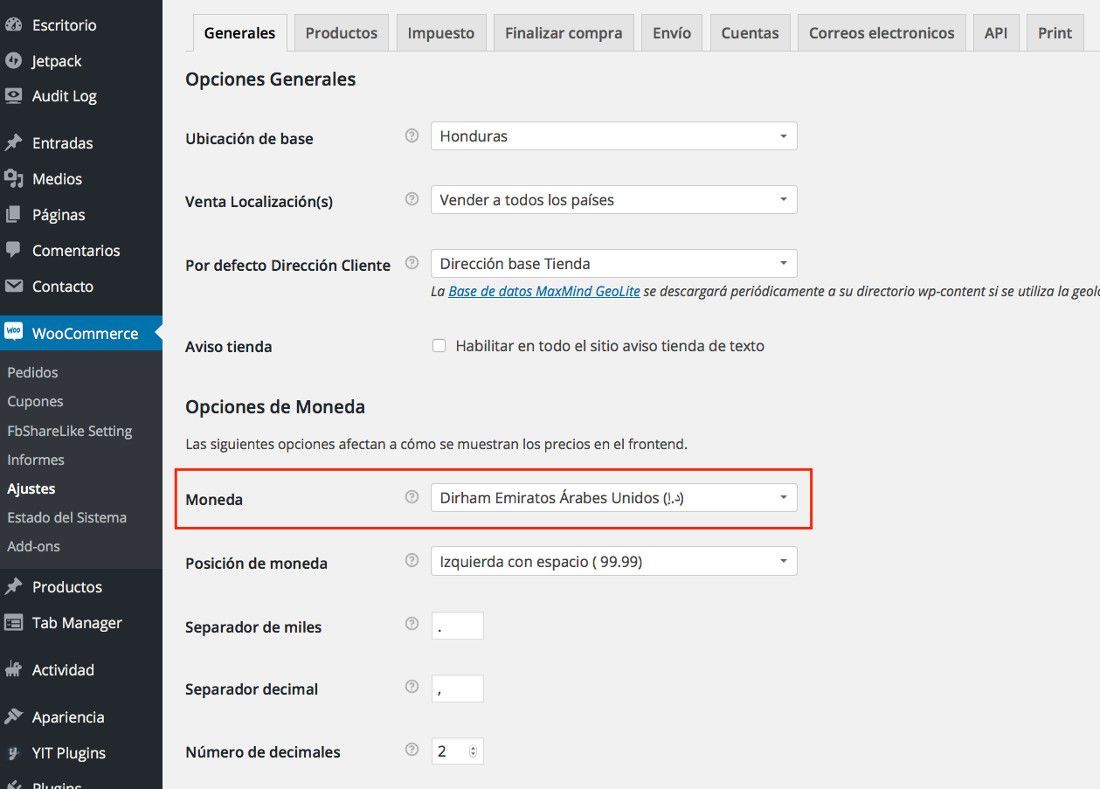Show help tooltip for Posición de moneda
Screen dimensions: 1100x789
[412, 560]
